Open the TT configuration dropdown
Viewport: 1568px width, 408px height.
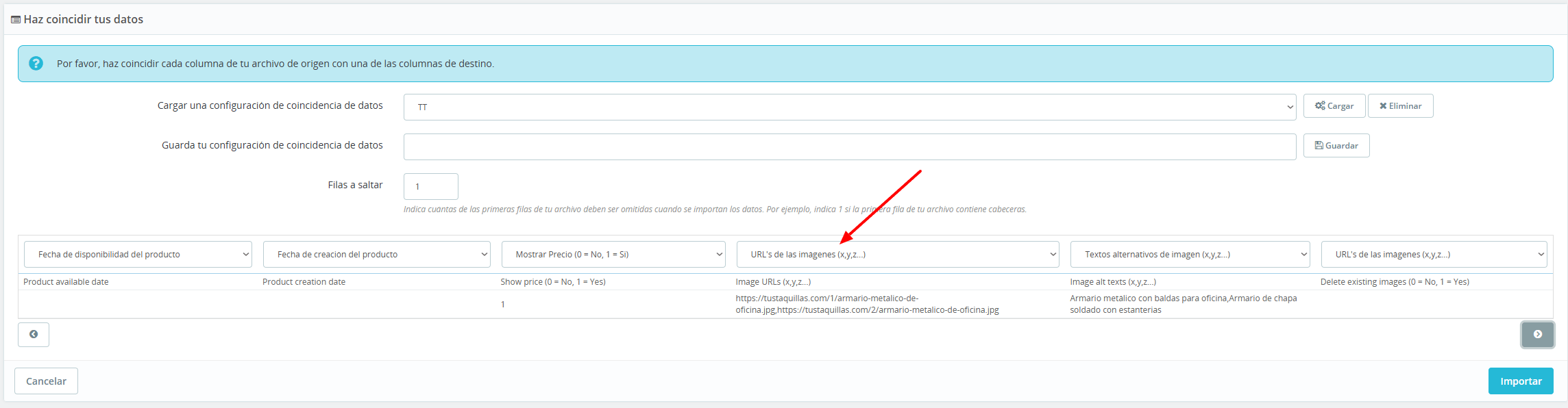click(x=849, y=107)
